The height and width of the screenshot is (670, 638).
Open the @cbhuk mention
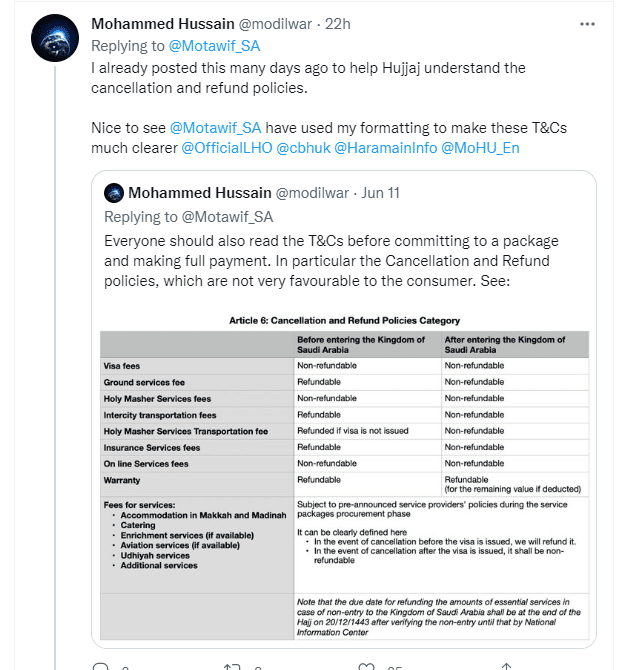click(301, 148)
